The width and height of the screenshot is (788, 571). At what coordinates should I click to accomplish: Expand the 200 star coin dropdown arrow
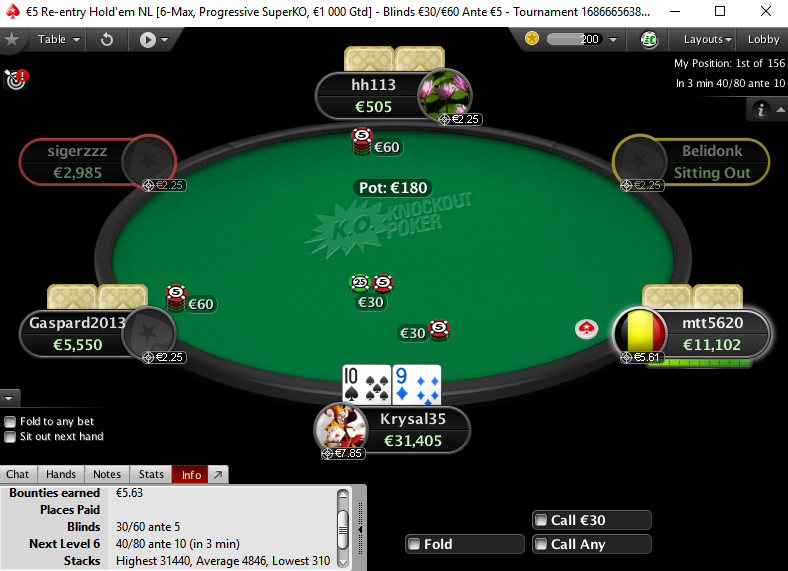tap(613, 39)
